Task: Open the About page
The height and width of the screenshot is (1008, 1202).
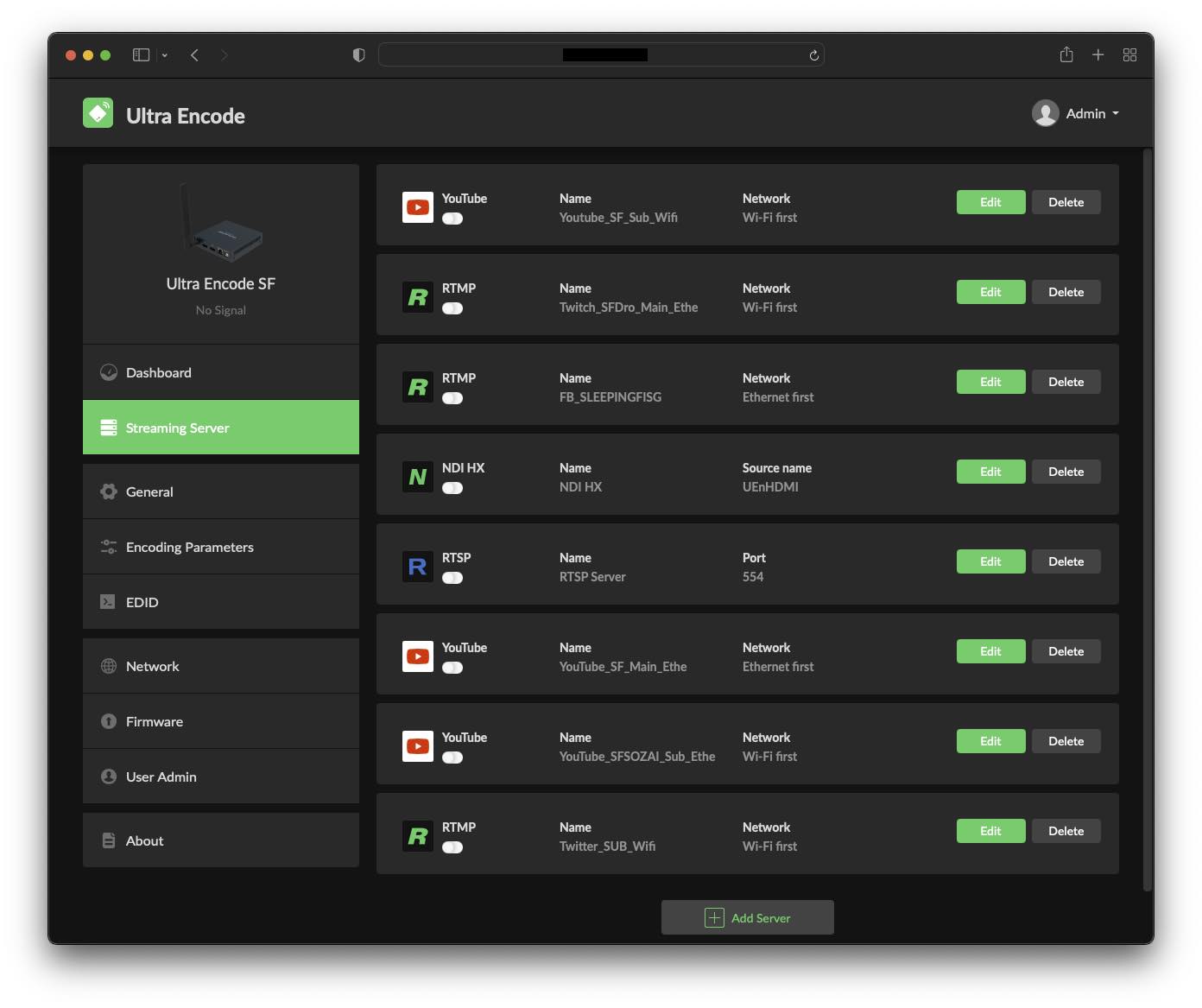Action: tap(221, 840)
